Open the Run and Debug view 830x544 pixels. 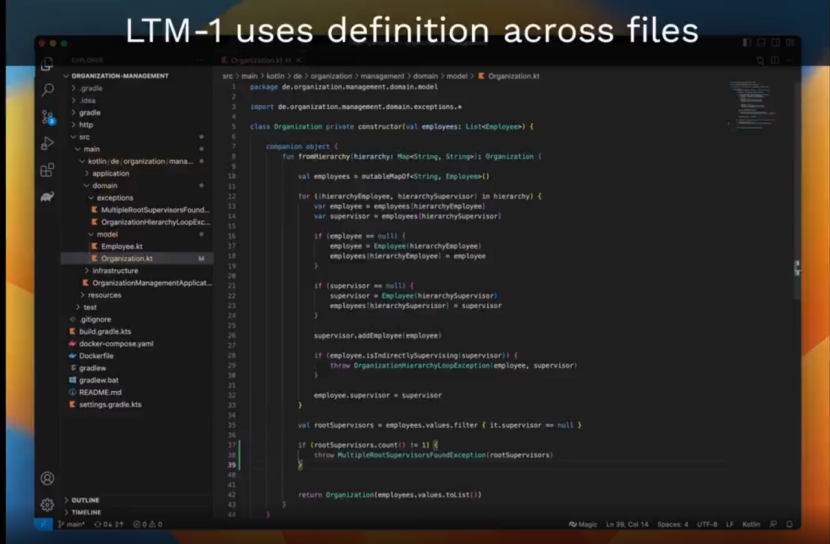pos(47,144)
